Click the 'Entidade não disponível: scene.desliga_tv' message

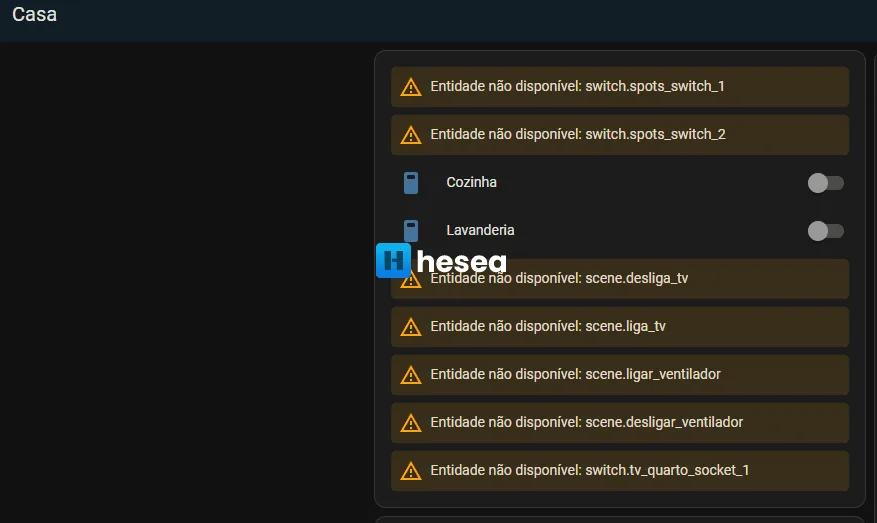click(x=620, y=279)
